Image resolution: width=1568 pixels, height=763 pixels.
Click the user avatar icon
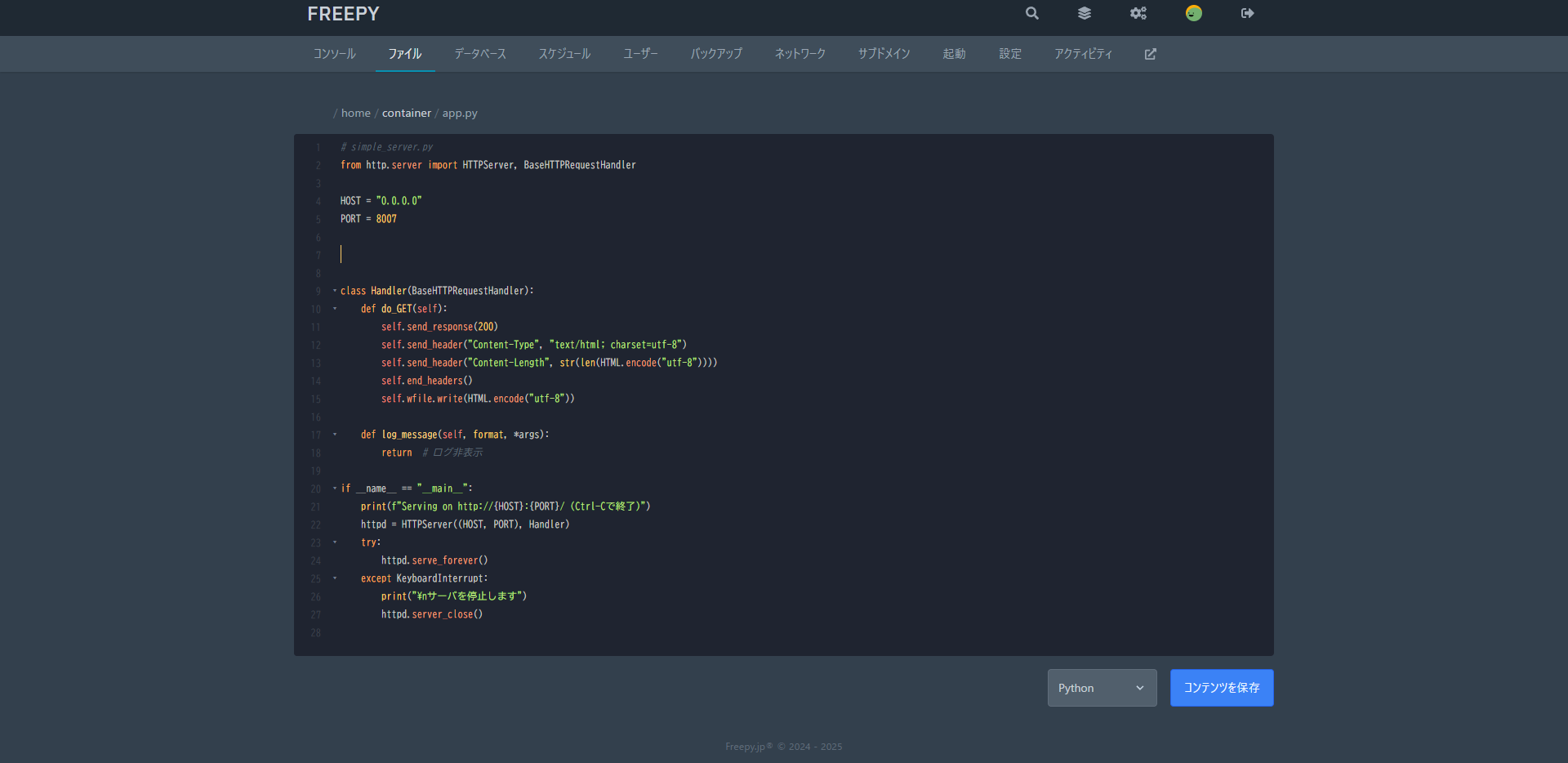(1193, 13)
